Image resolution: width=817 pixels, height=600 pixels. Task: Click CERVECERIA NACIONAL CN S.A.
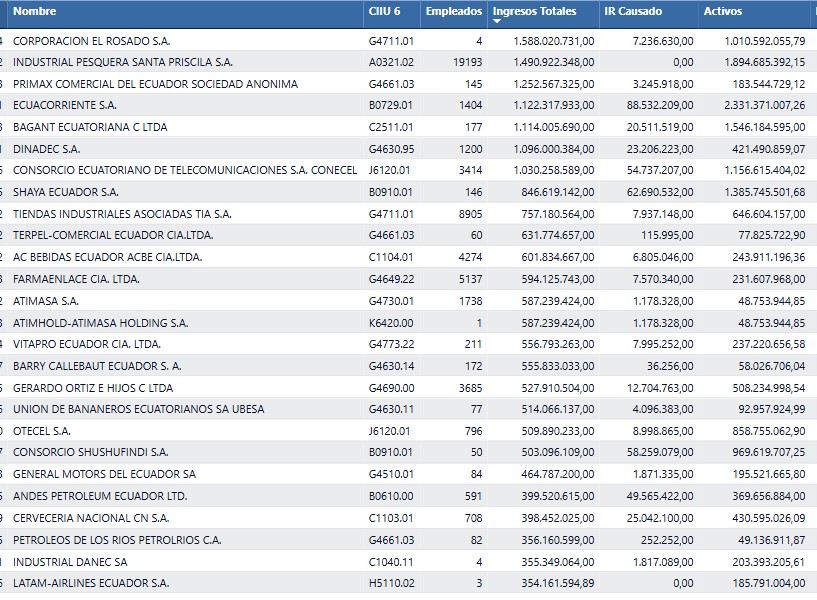click(x=91, y=518)
